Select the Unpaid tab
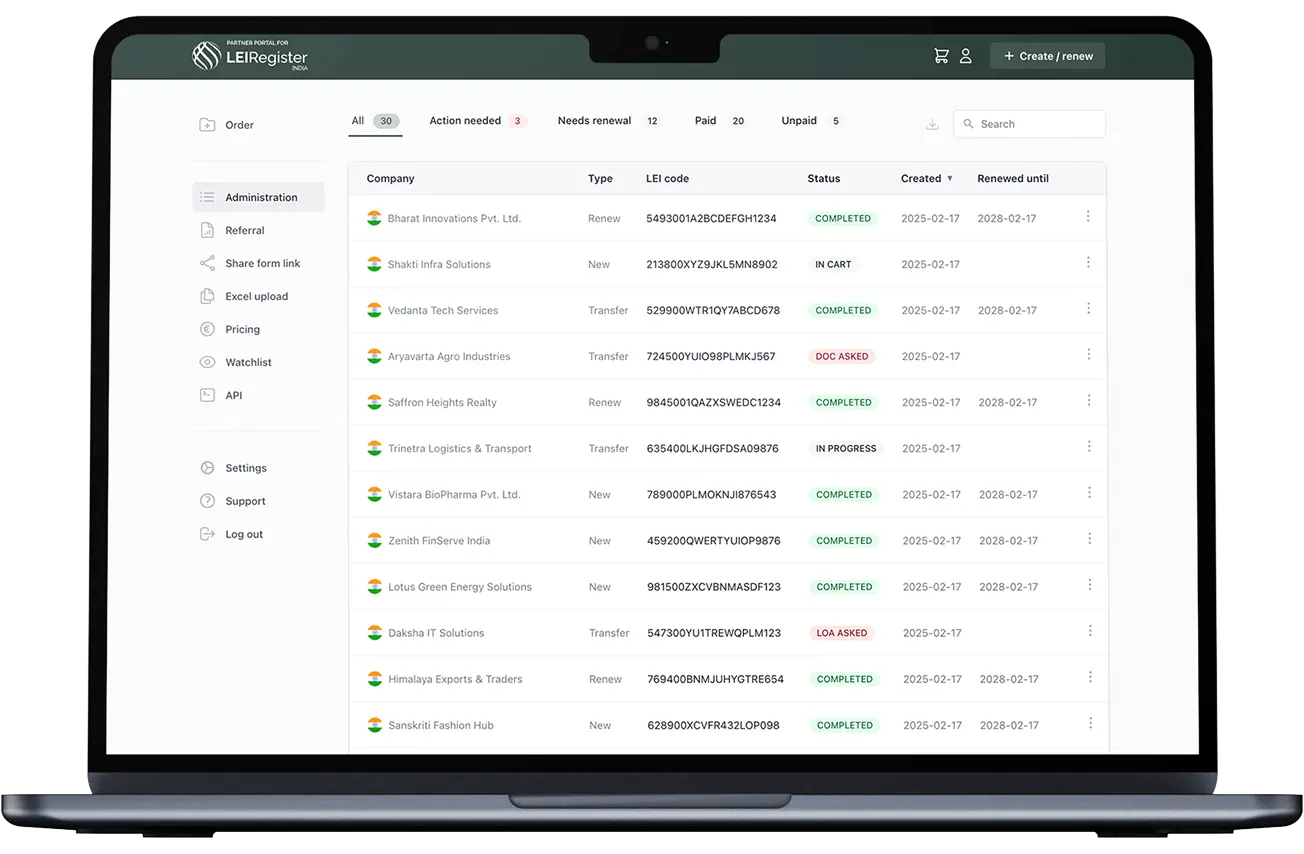Viewport: 1304px width, 854px height. point(799,120)
